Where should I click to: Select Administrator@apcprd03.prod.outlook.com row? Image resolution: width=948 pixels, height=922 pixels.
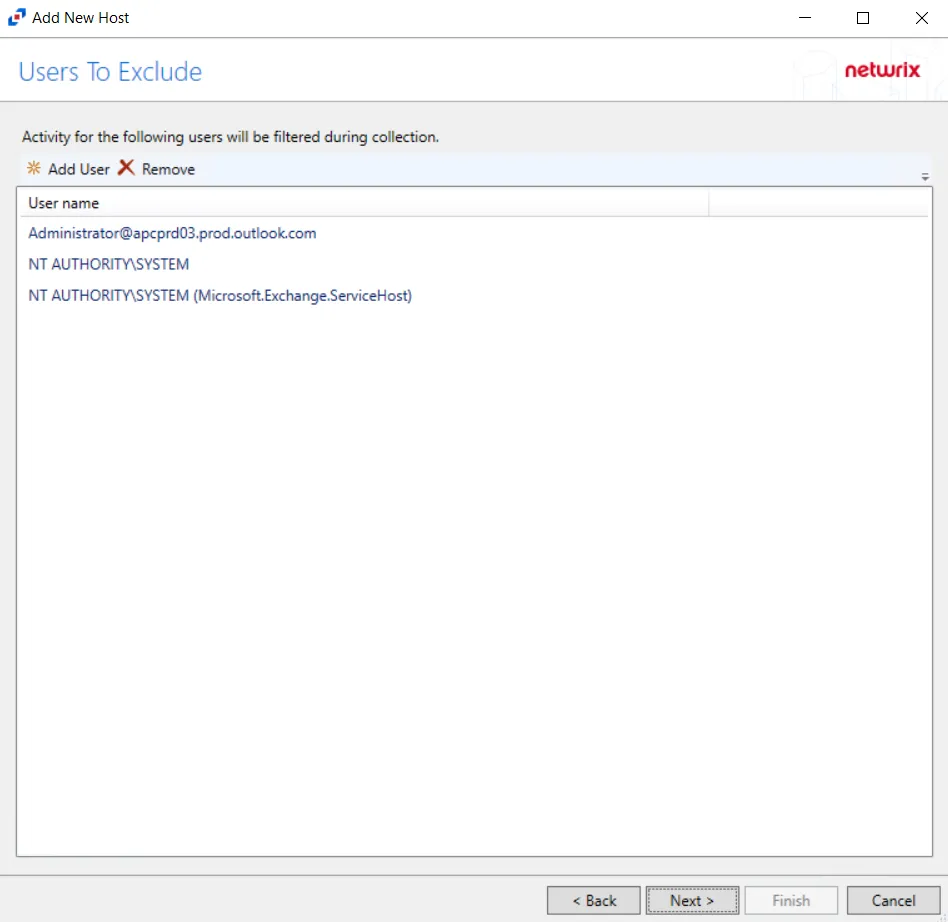coord(475,233)
